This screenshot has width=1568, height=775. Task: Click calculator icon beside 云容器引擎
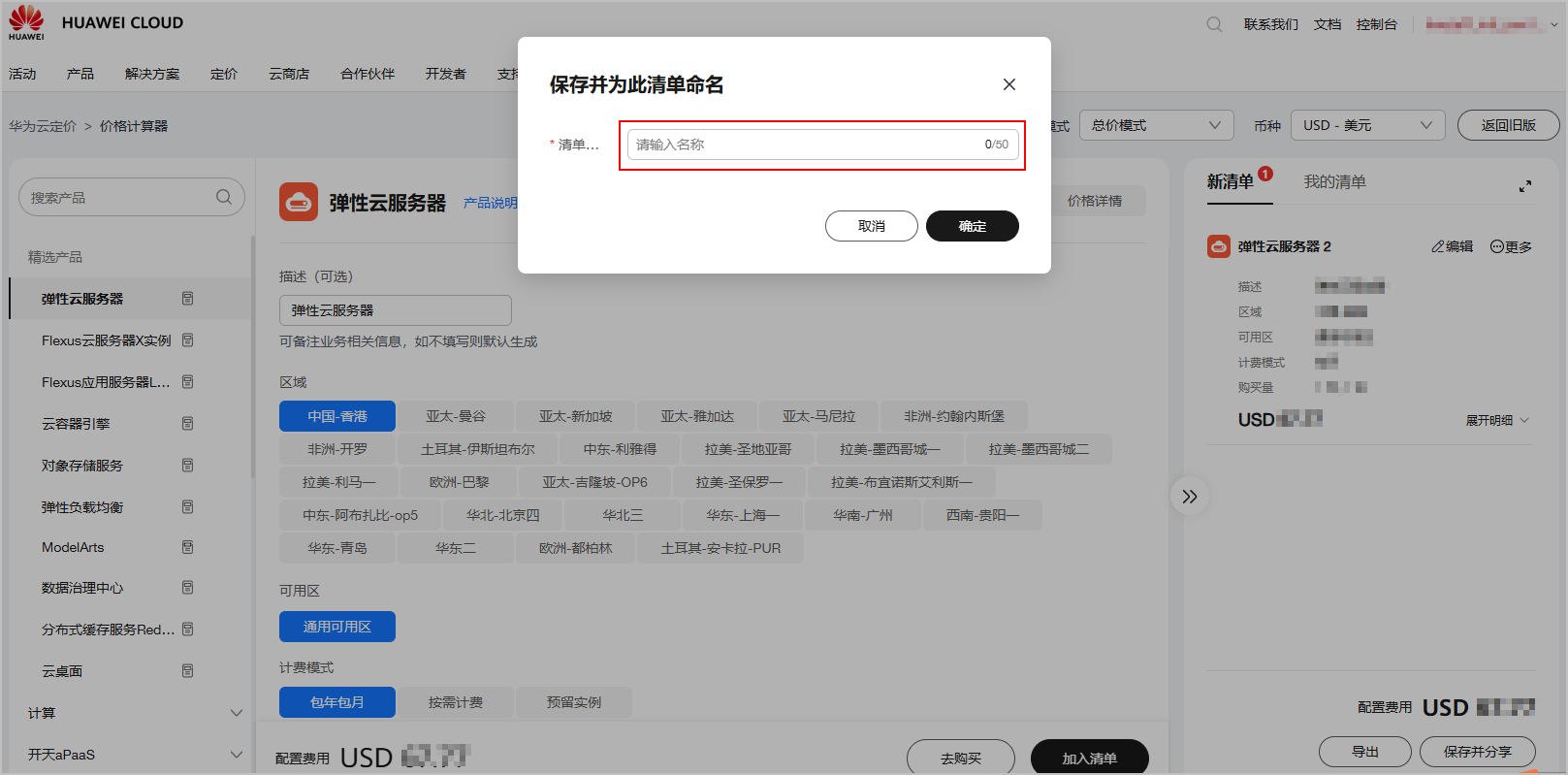click(188, 424)
